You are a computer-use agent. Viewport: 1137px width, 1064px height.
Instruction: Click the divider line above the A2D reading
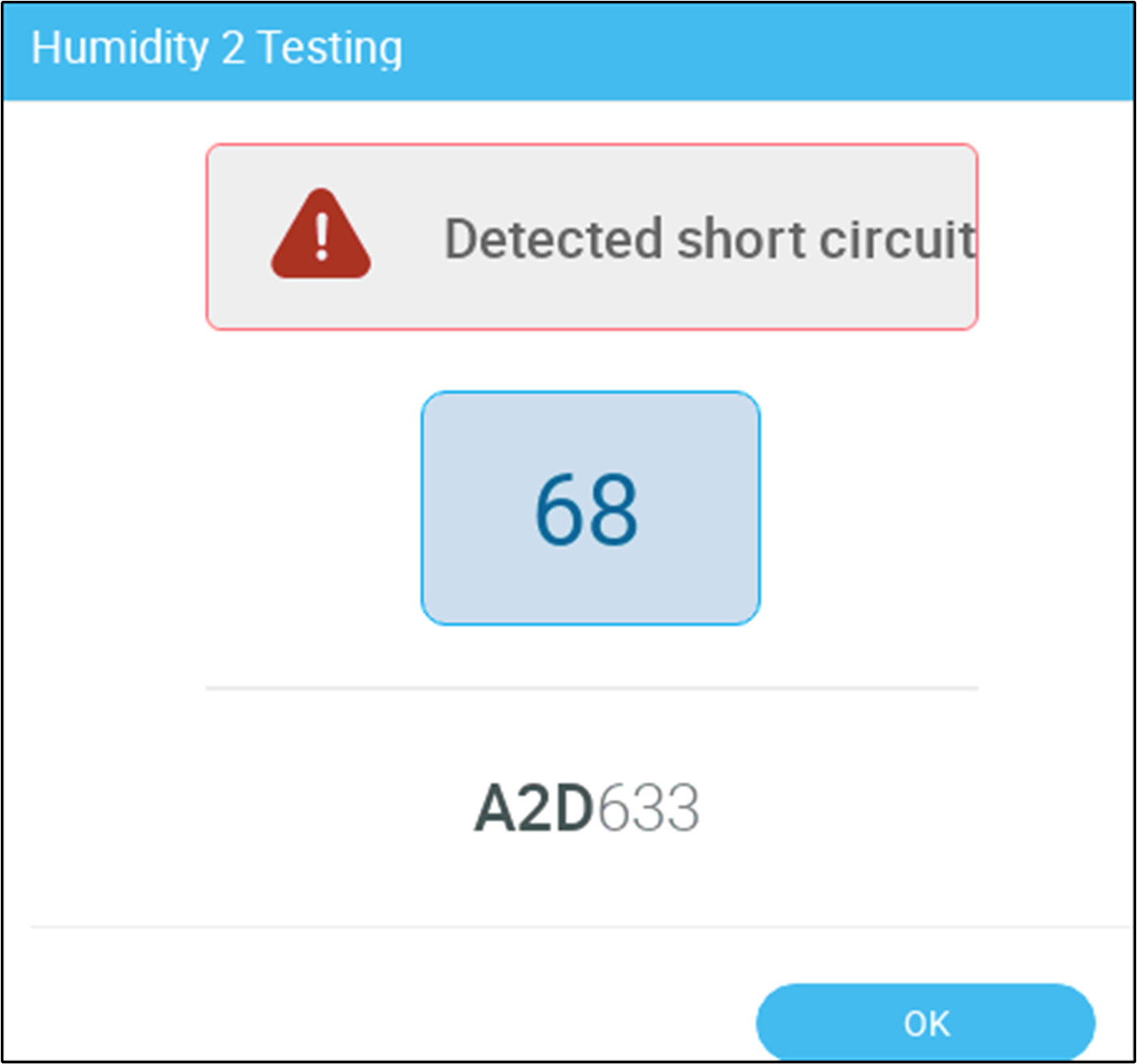click(x=591, y=687)
